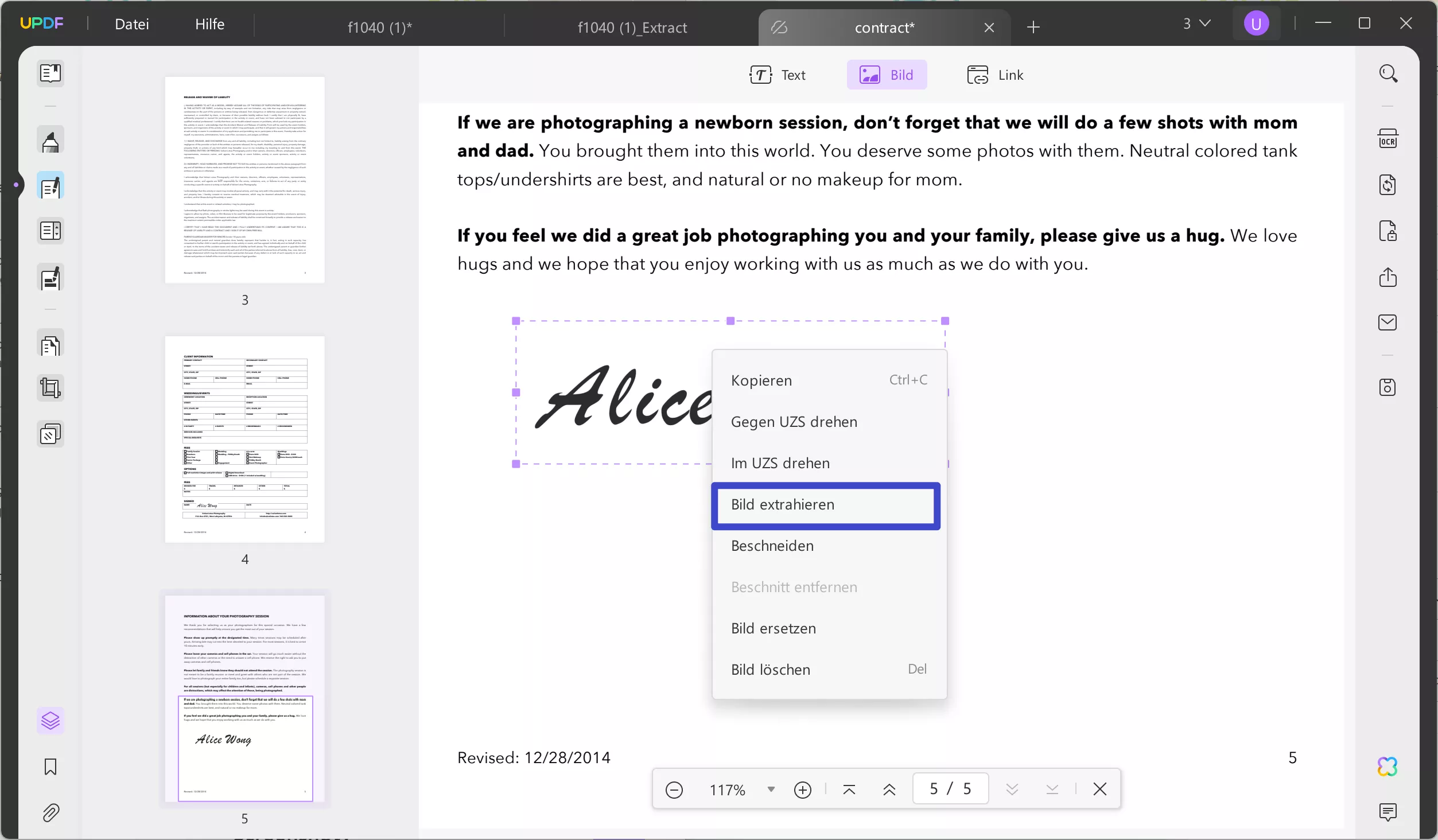Switch to f1040 (1)_Extract tab
1438x840 pixels.
632,28
